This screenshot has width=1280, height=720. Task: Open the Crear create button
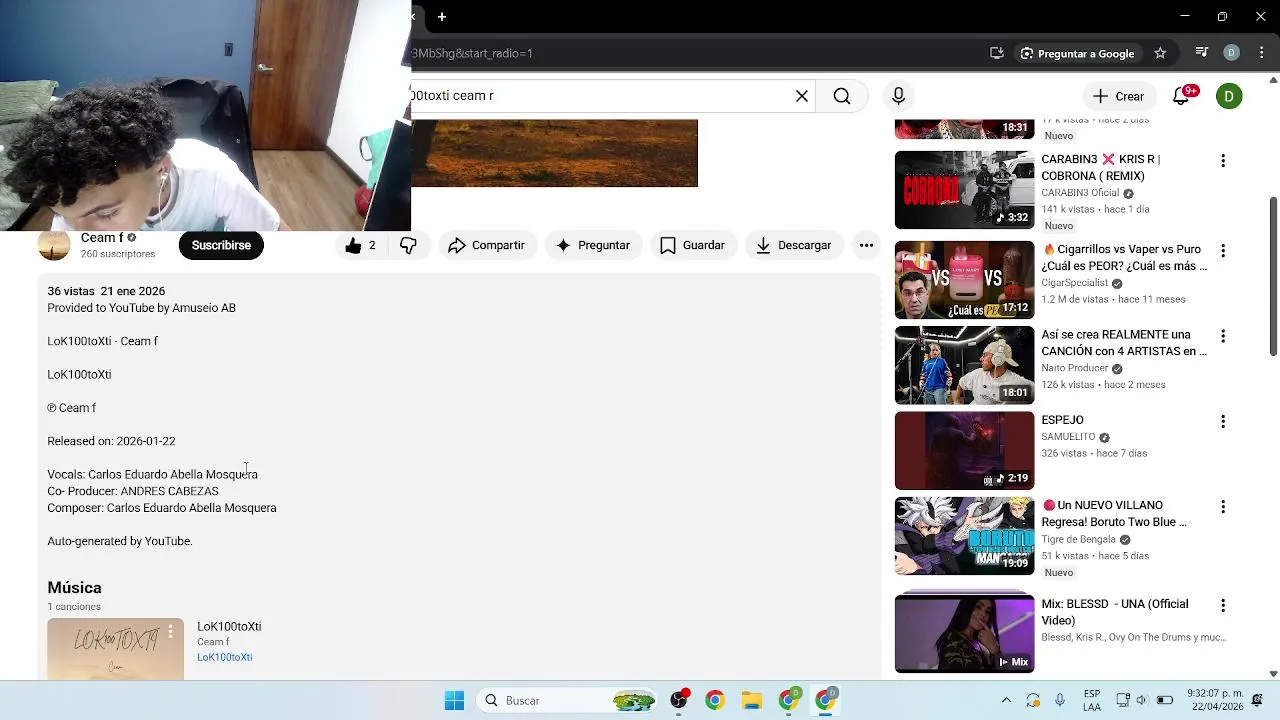tap(1118, 96)
